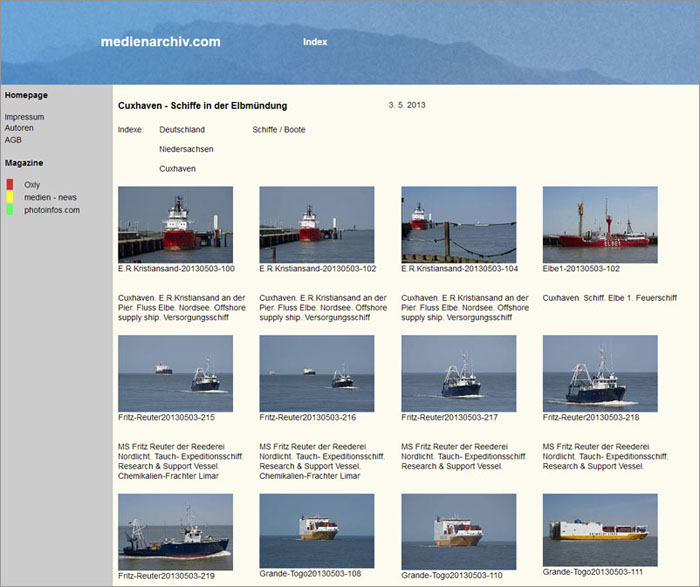Select the Deutschland index link
Screen dimensions: 700x587
pyautogui.click(x=182, y=130)
